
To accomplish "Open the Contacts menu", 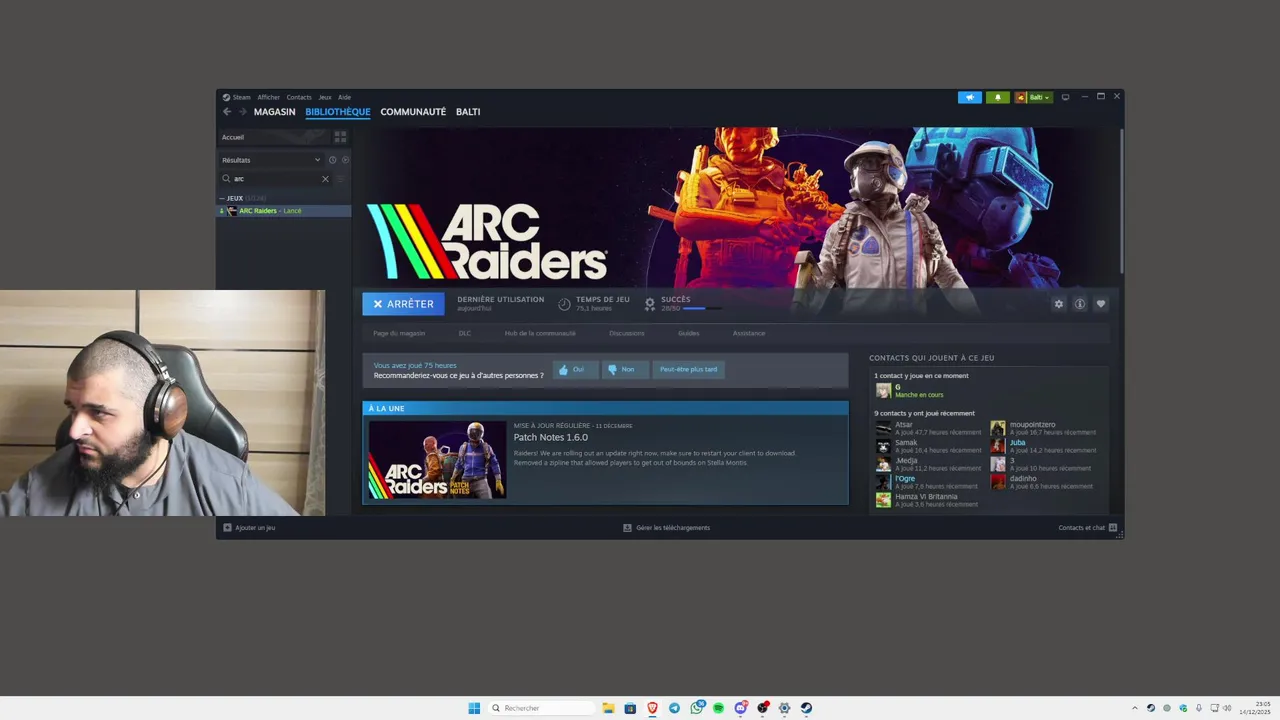I will [x=299, y=97].
